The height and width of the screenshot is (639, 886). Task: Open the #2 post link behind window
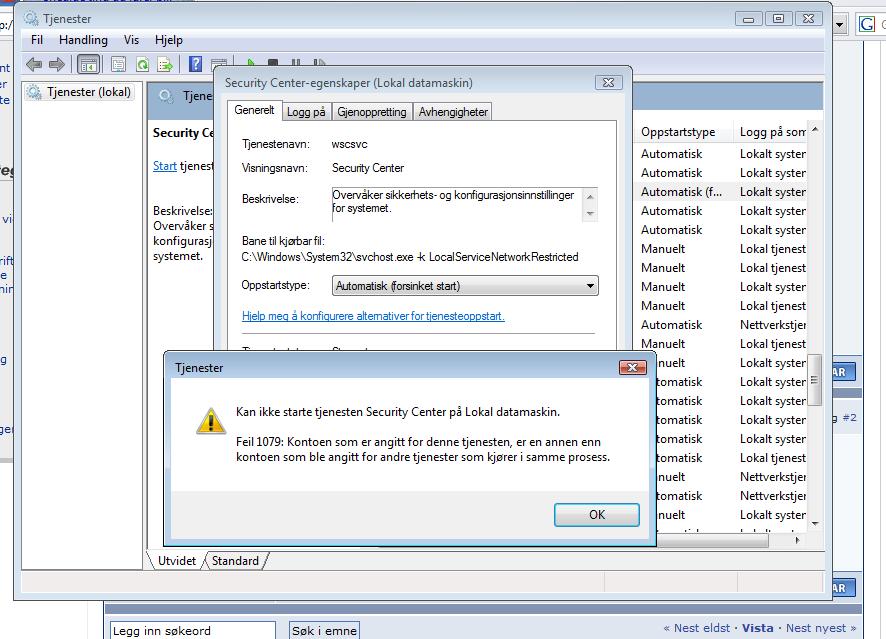click(849, 418)
